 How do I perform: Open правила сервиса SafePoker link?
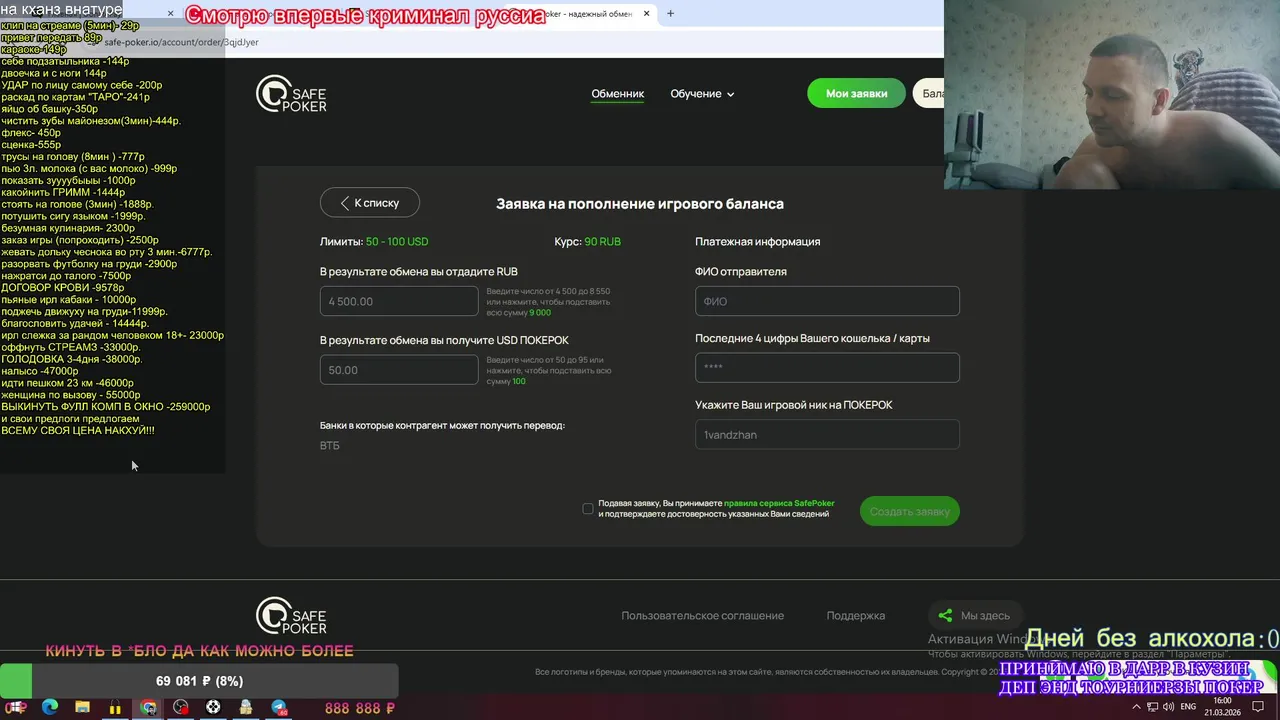click(779, 503)
